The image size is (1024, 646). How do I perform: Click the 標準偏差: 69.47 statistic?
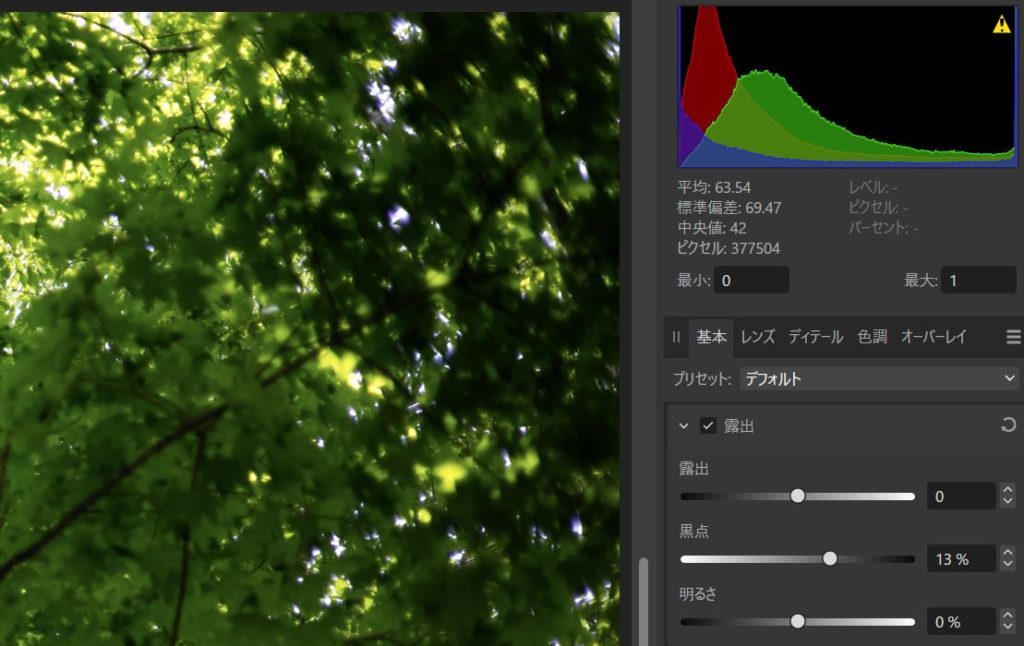pos(729,208)
